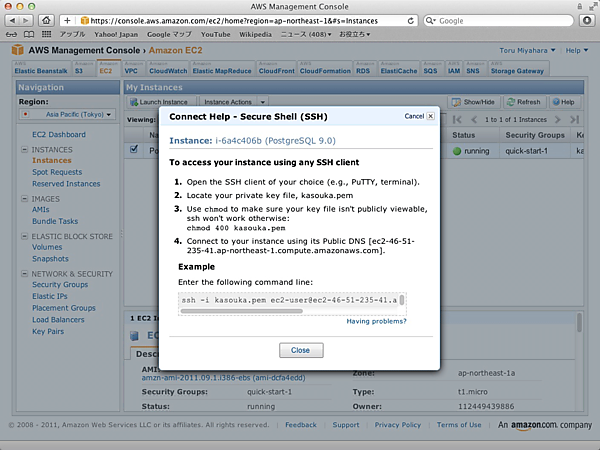The width and height of the screenshot is (600, 450).
Task: Switch to the CloudWatch tab
Action: [x=168, y=68]
